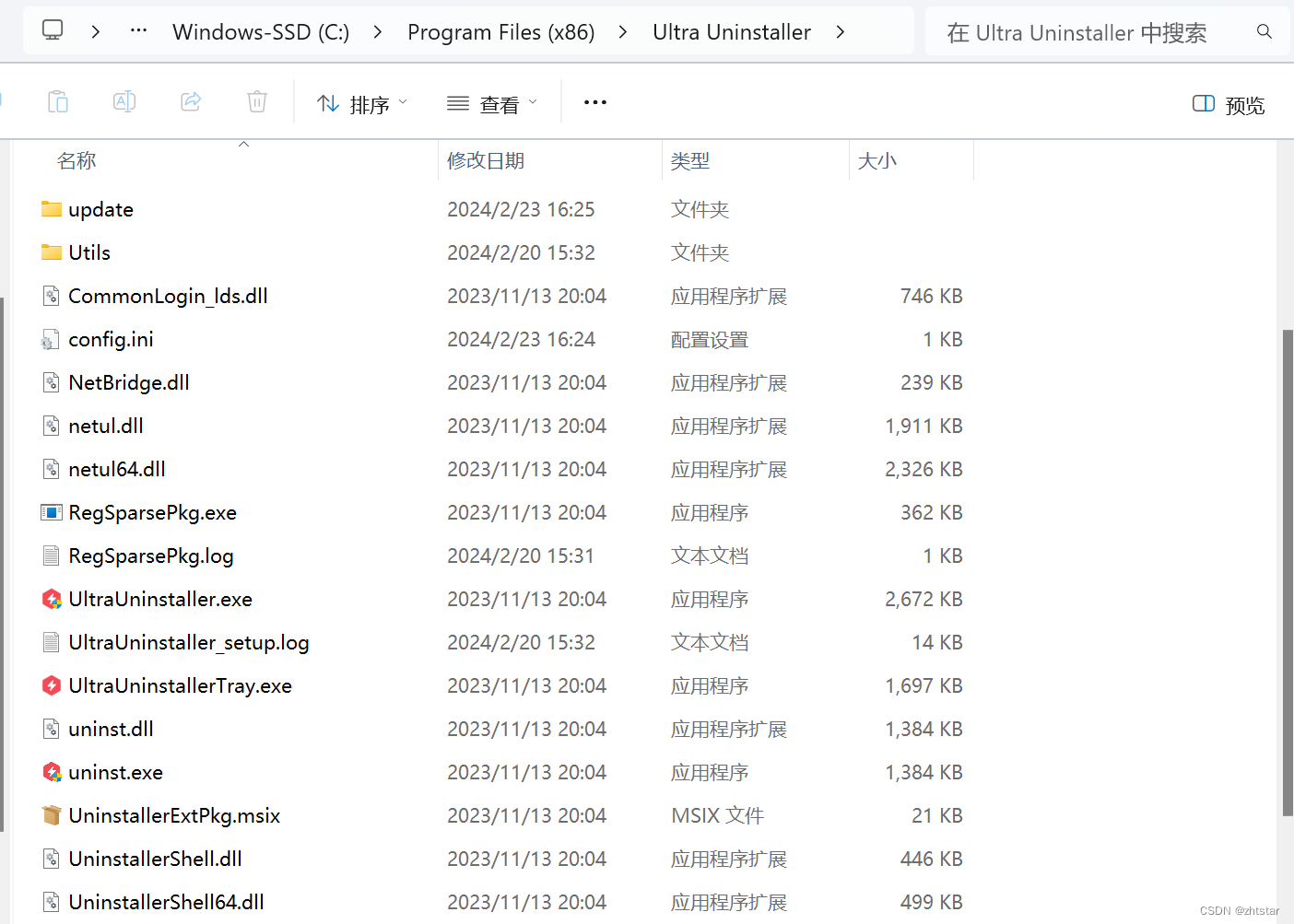Select the UltraUninstaller.exe file name
Image resolution: width=1294 pixels, height=924 pixels.
[160, 599]
